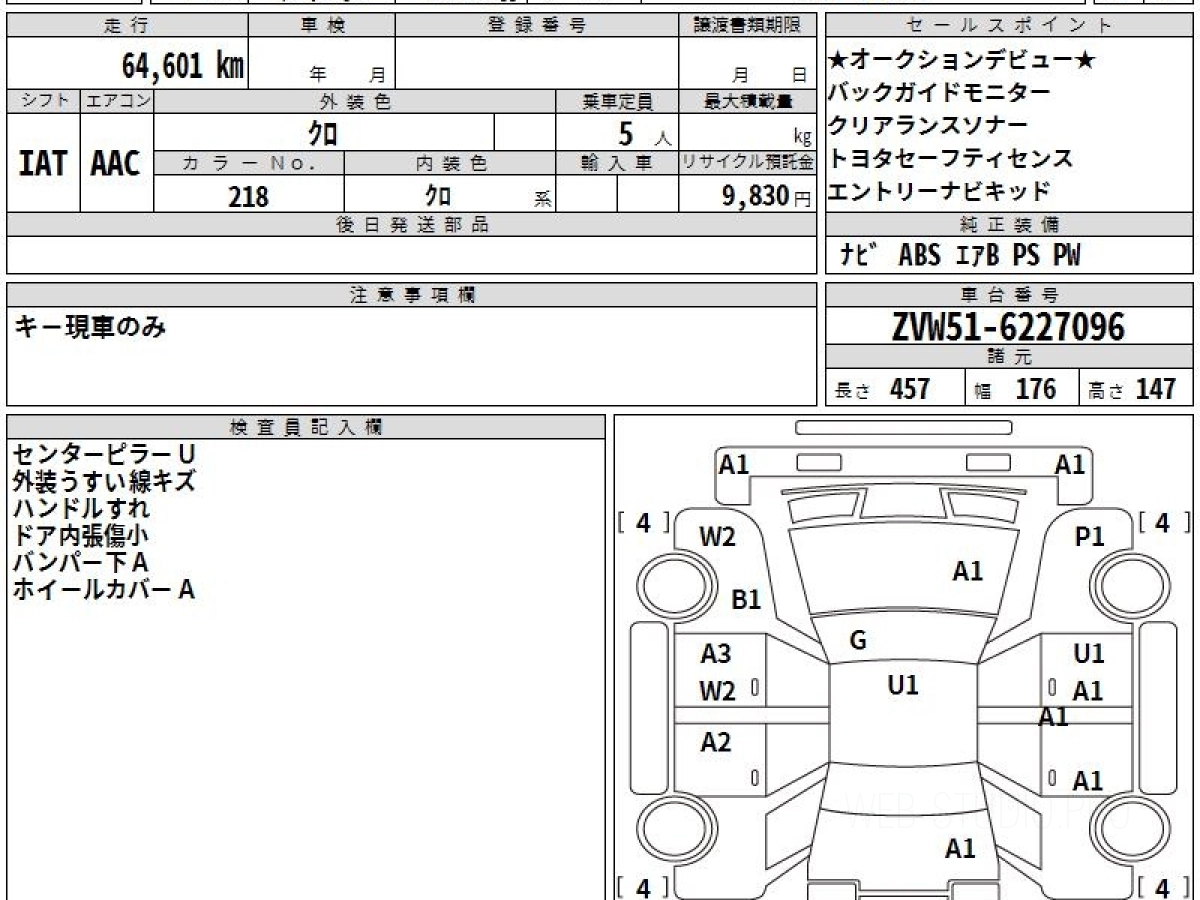Click the A2 mark on the rear door
The height and width of the screenshot is (900, 1200).
(x=716, y=742)
